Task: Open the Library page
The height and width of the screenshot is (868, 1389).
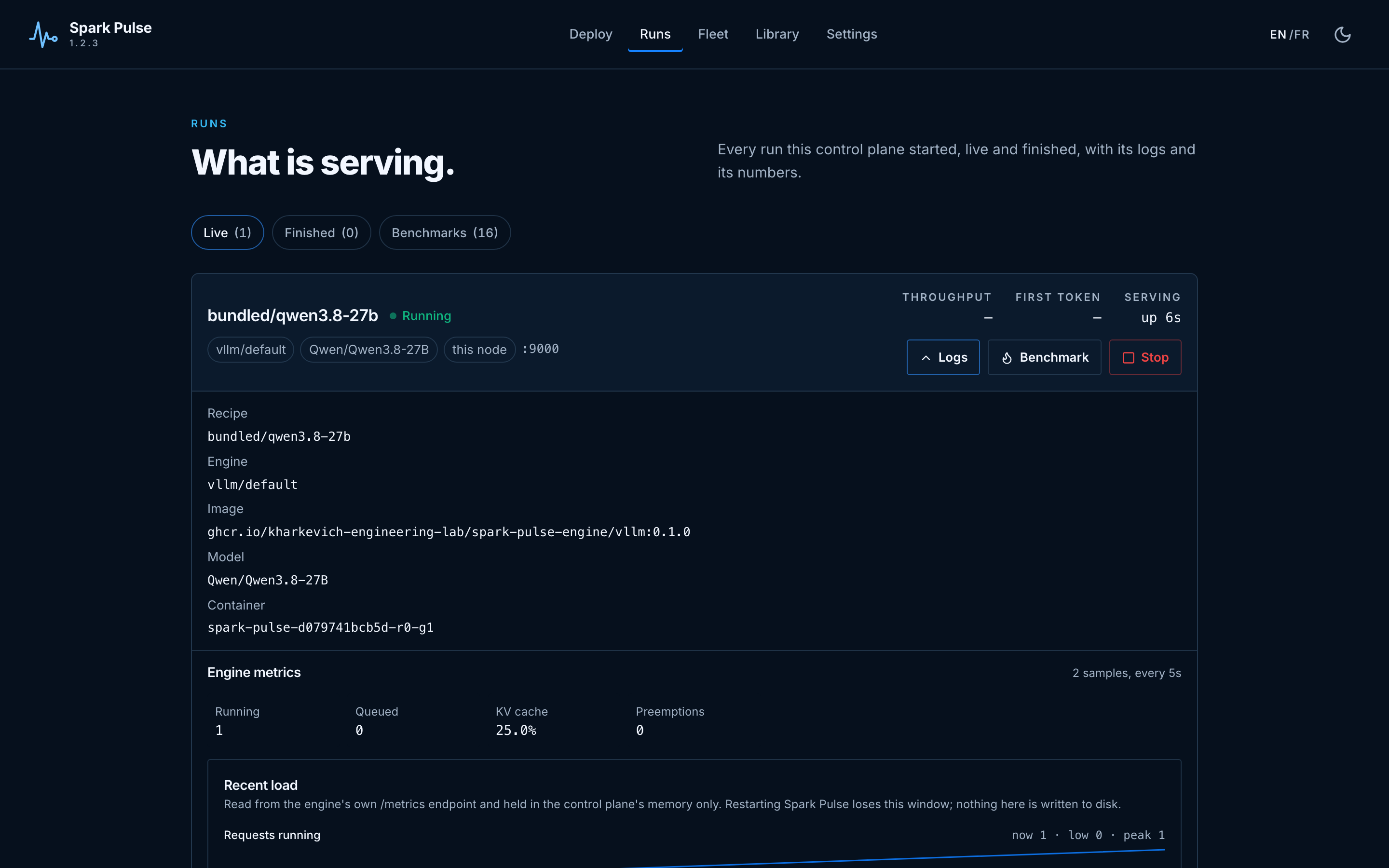Action: coord(777,34)
